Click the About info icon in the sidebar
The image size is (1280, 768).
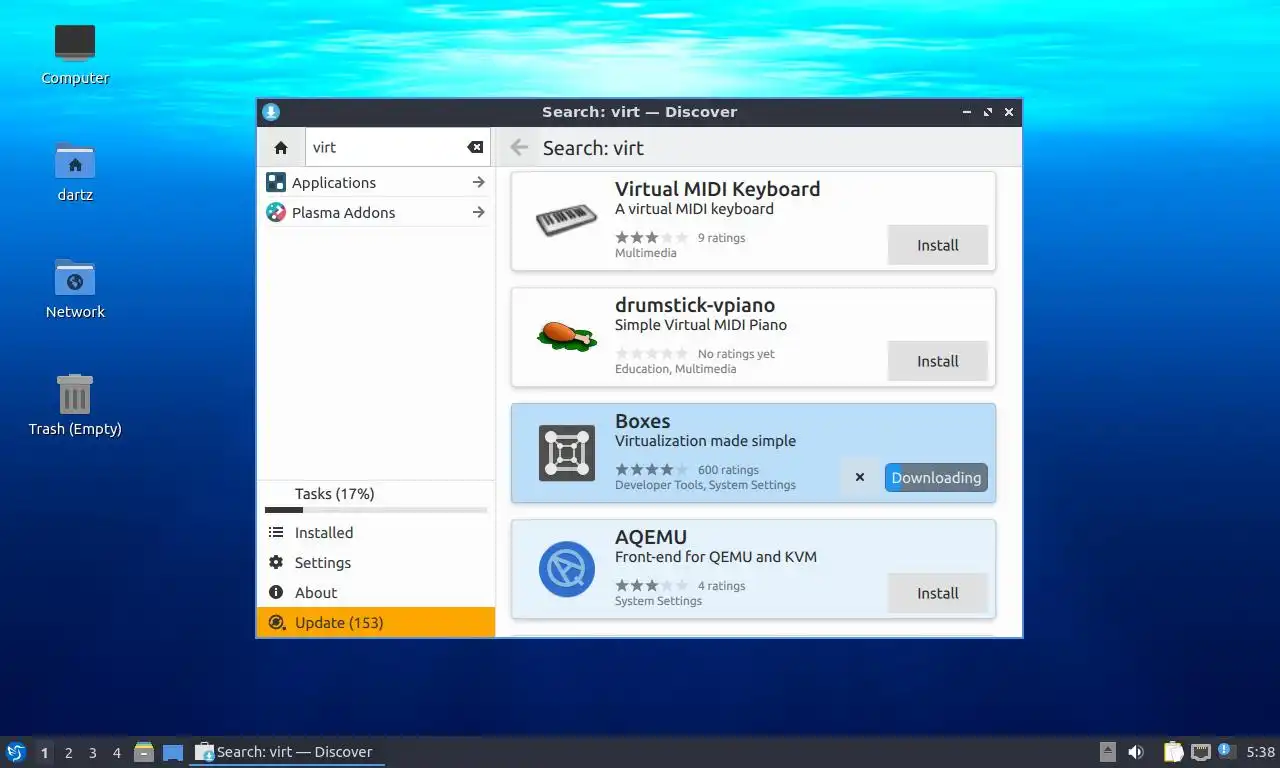tap(276, 593)
